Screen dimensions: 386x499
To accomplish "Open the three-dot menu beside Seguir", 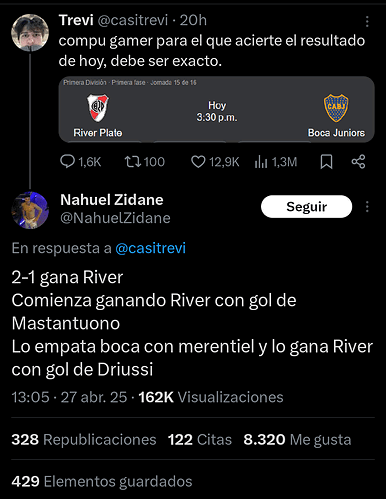I will (x=367, y=207).
